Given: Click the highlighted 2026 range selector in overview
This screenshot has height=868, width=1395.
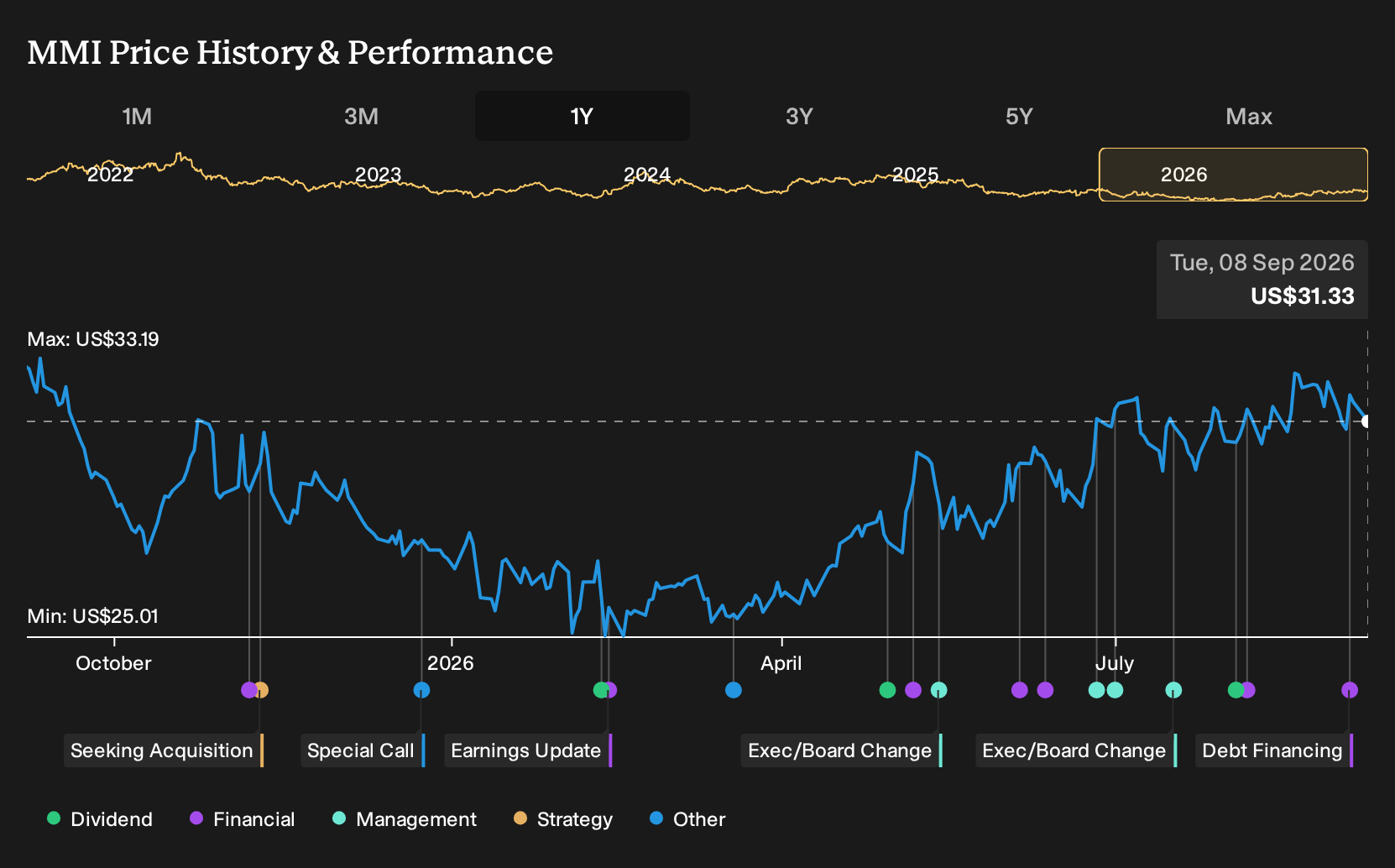Looking at the screenshot, I should coord(1233,175).
